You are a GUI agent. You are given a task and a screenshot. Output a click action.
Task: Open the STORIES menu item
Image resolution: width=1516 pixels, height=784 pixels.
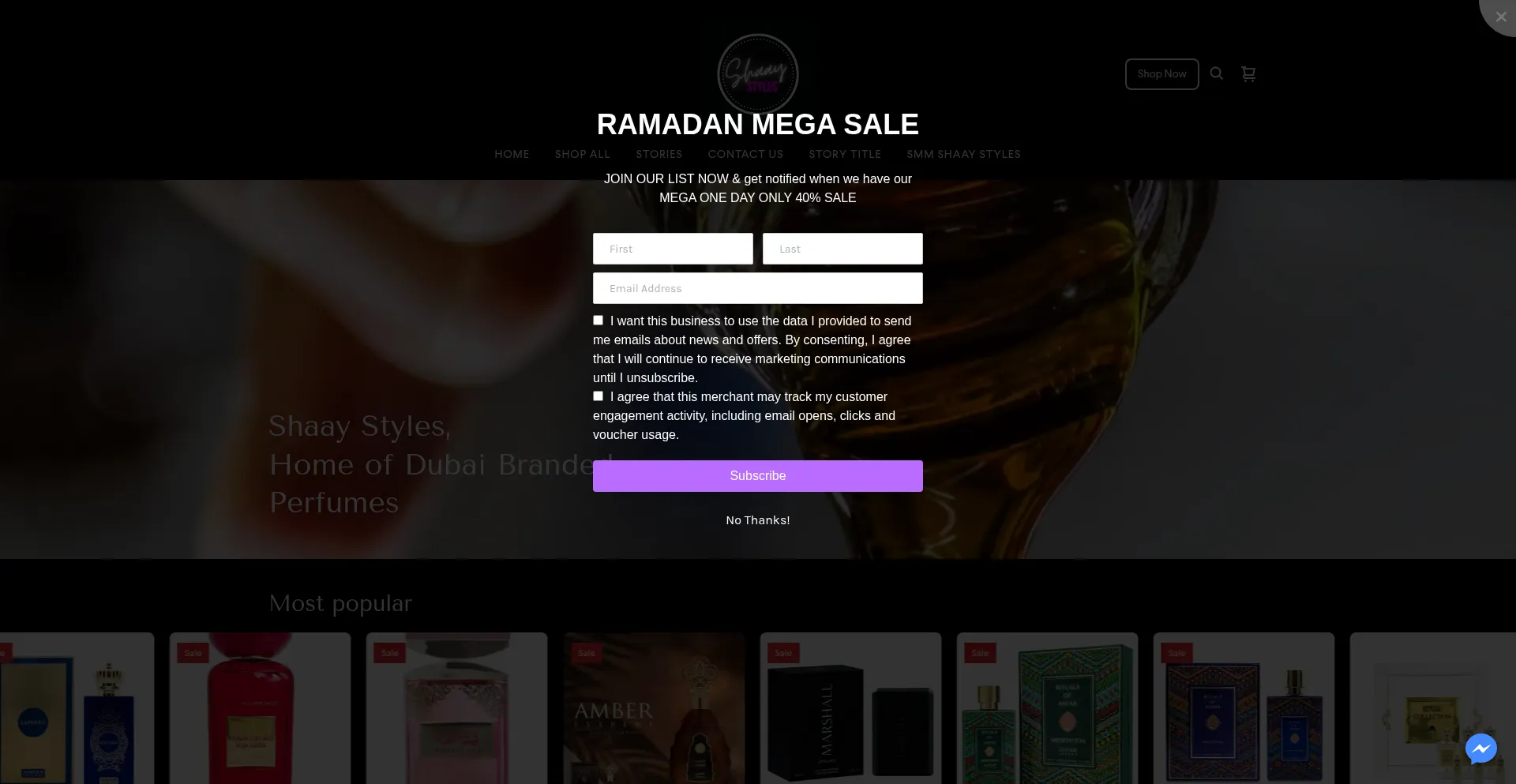click(x=659, y=154)
